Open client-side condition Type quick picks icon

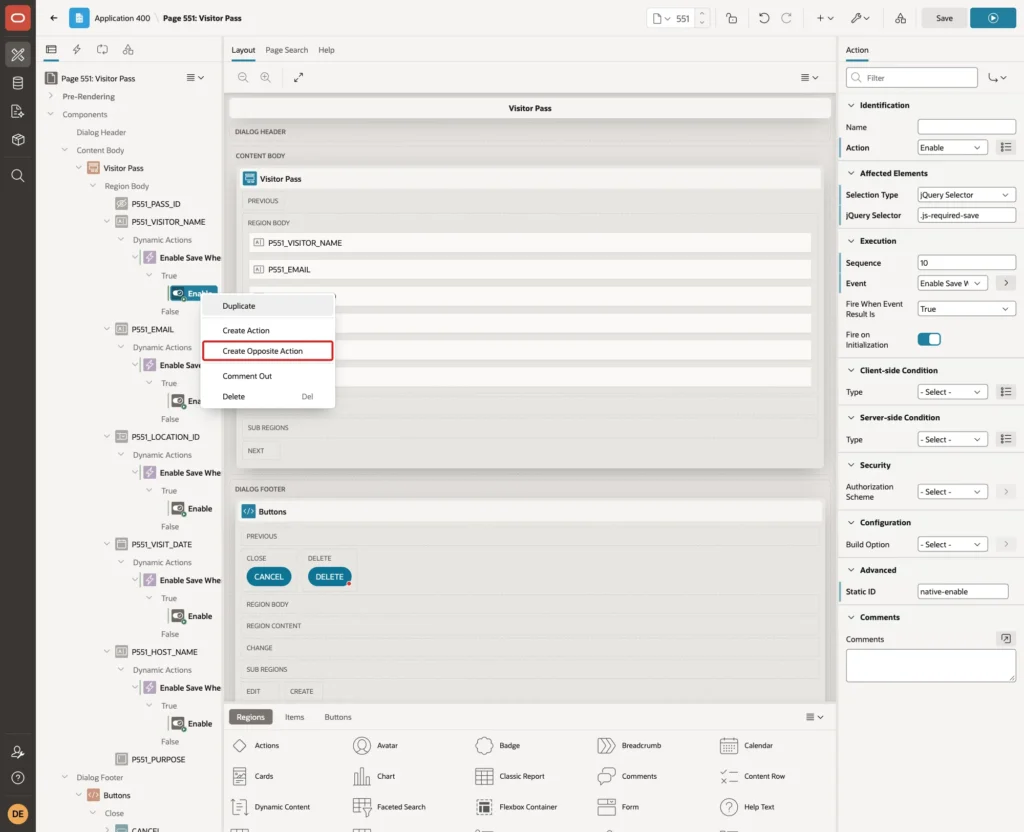click(x=1006, y=392)
